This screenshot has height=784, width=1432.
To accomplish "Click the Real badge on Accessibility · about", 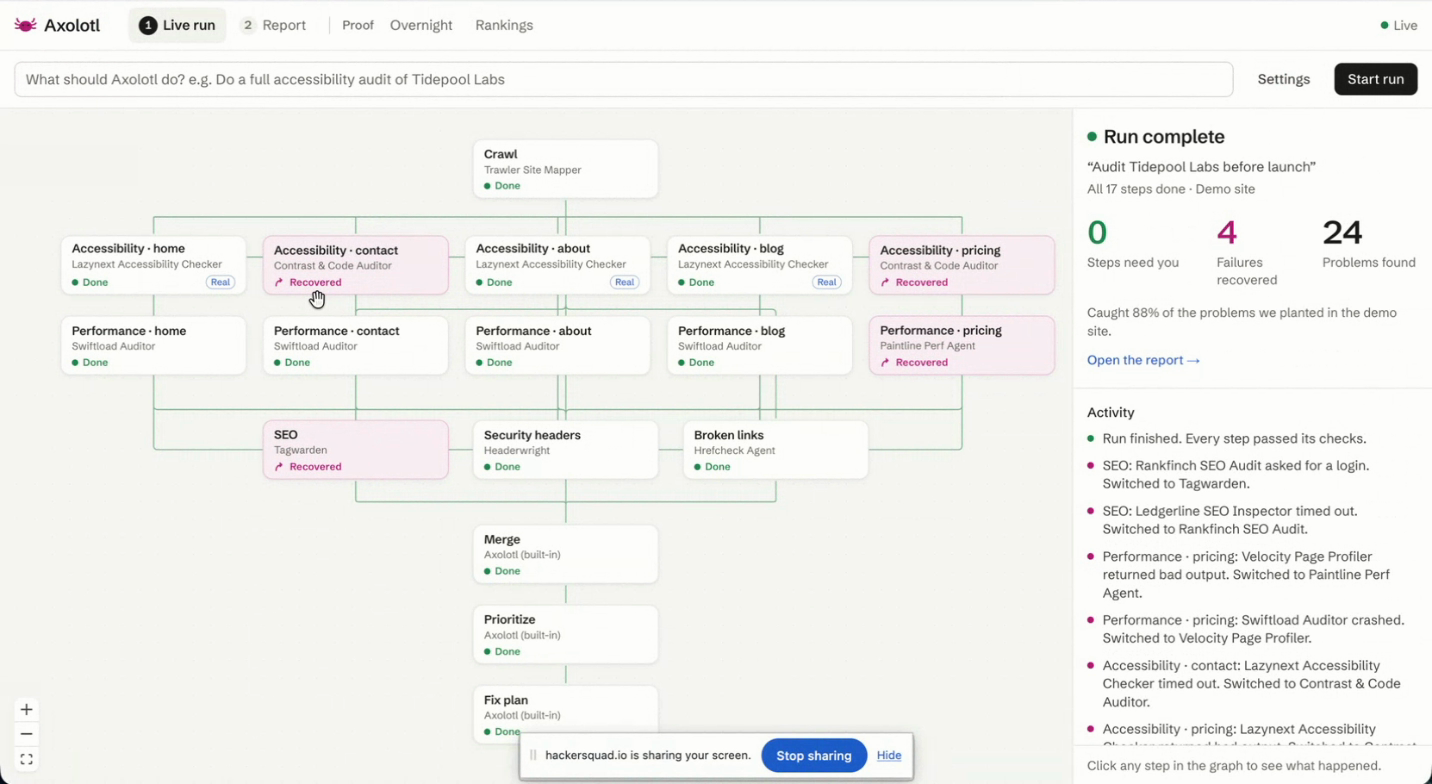I will (x=625, y=282).
